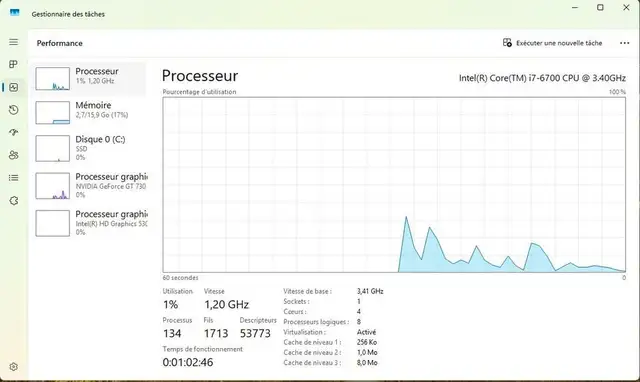Open the Settings gear icon
This screenshot has width=640, height=382.
pos(13,366)
